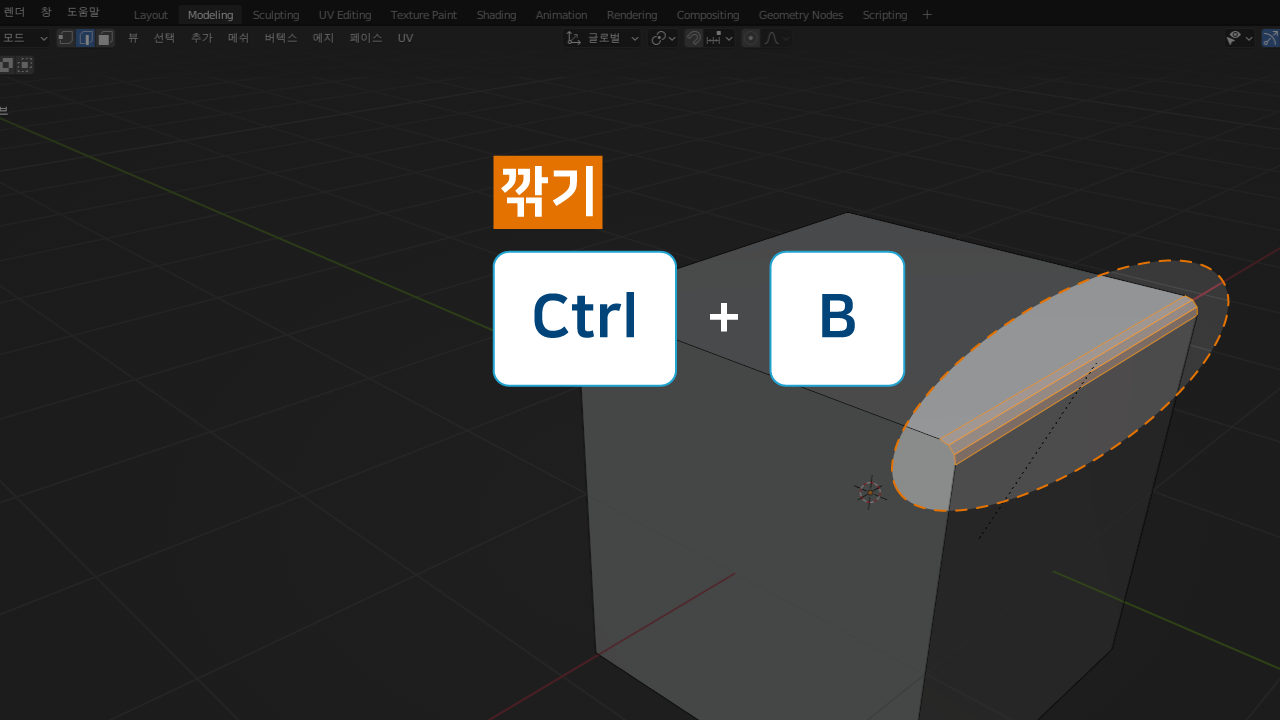The image size is (1280, 720).
Task: Open the 버텍스 menu
Action: (281, 38)
